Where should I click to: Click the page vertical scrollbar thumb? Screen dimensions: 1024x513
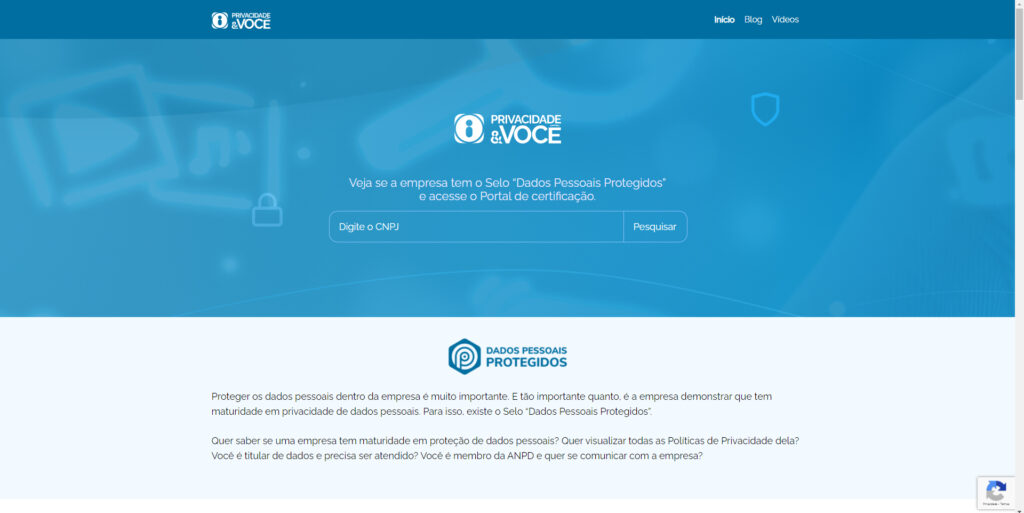[x=1019, y=52]
